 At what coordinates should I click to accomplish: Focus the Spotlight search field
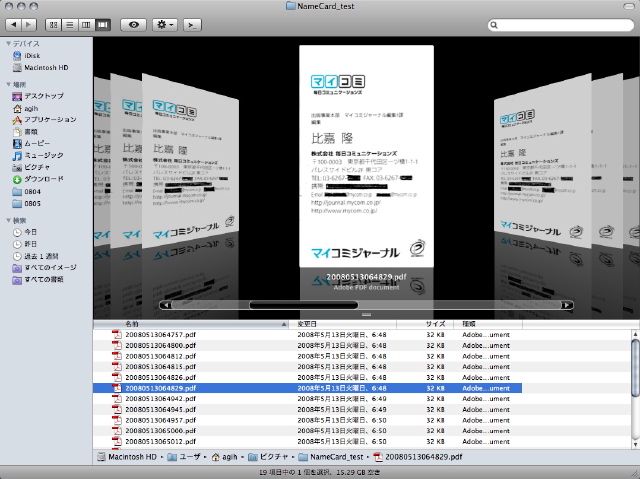[561, 25]
